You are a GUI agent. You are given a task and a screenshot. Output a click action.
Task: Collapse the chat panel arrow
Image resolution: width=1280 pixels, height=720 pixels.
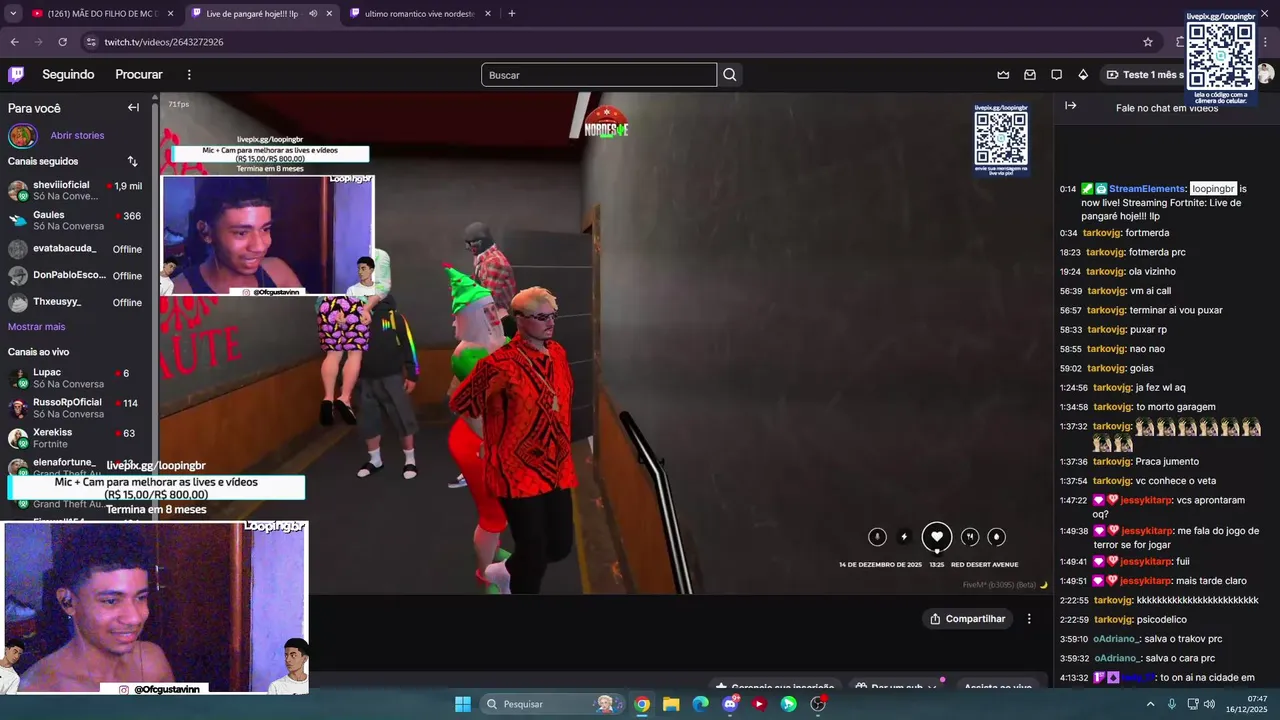1070,106
